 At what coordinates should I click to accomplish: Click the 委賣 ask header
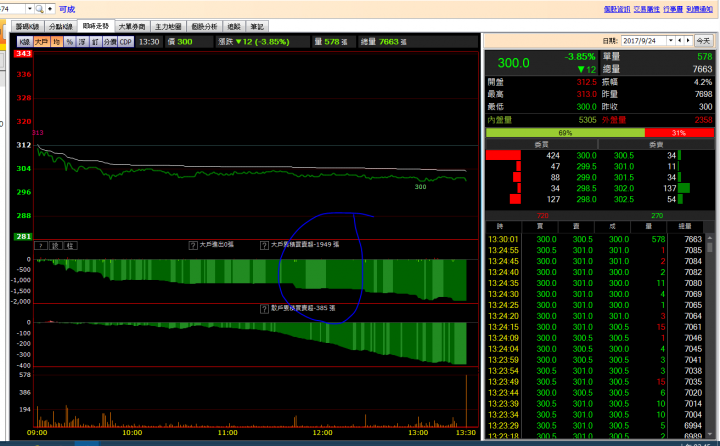[656, 144]
